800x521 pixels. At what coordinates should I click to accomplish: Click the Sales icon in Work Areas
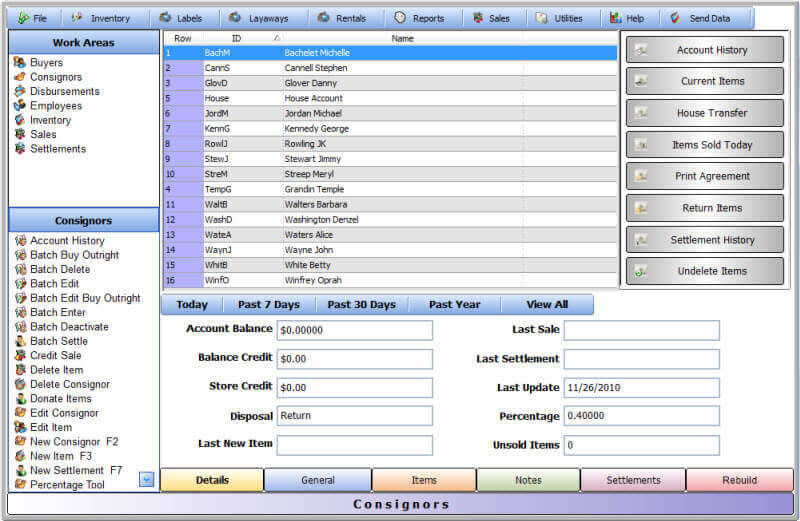point(20,134)
